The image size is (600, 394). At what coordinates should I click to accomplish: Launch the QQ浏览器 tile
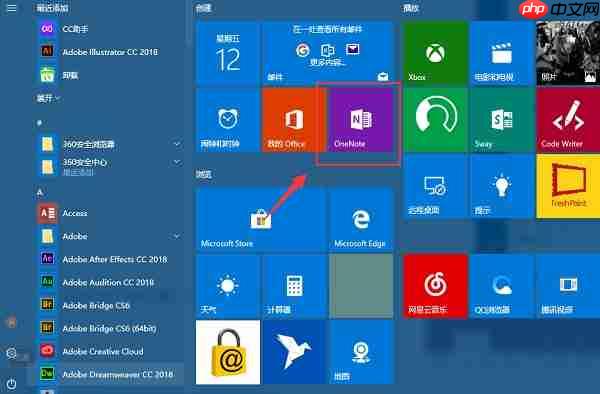coord(502,287)
